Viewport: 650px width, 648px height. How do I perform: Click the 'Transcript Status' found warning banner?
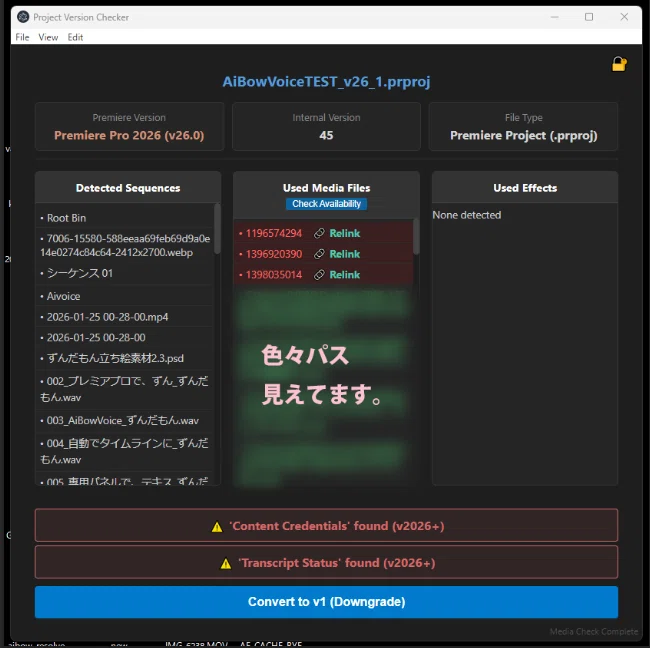326,563
